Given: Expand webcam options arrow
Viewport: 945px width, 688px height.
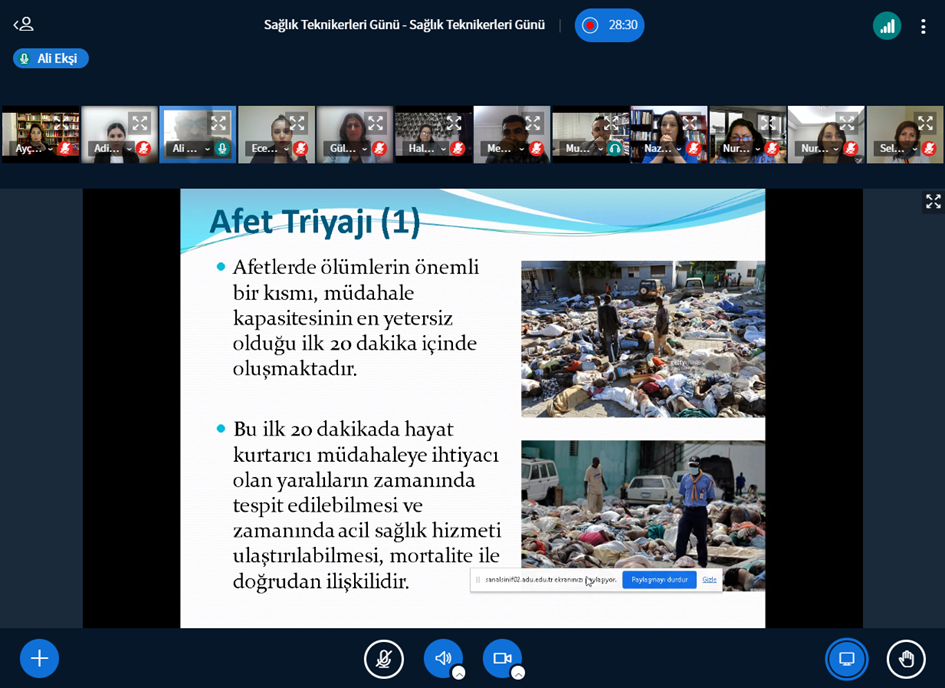Looking at the screenshot, I should pos(518,673).
